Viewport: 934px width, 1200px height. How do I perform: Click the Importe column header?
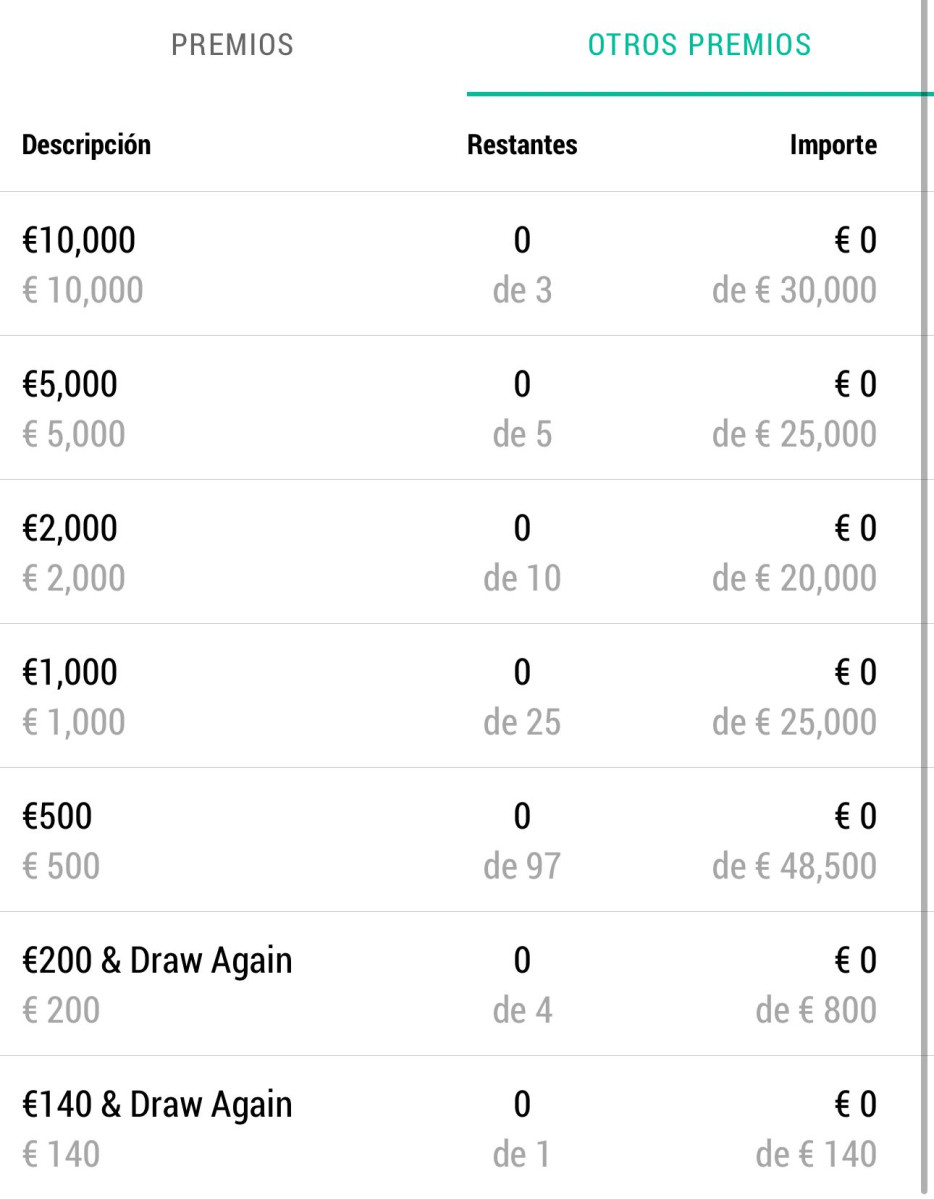pyautogui.click(x=833, y=144)
